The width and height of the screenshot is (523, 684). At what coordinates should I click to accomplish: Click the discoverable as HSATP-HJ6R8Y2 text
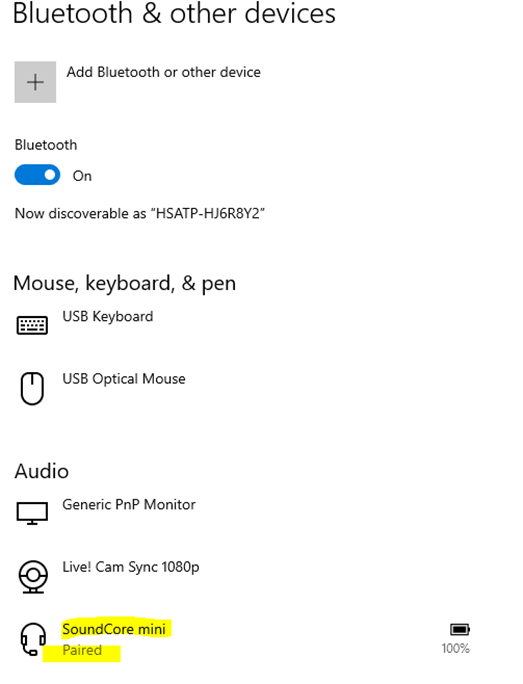pyautogui.click(x=140, y=214)
